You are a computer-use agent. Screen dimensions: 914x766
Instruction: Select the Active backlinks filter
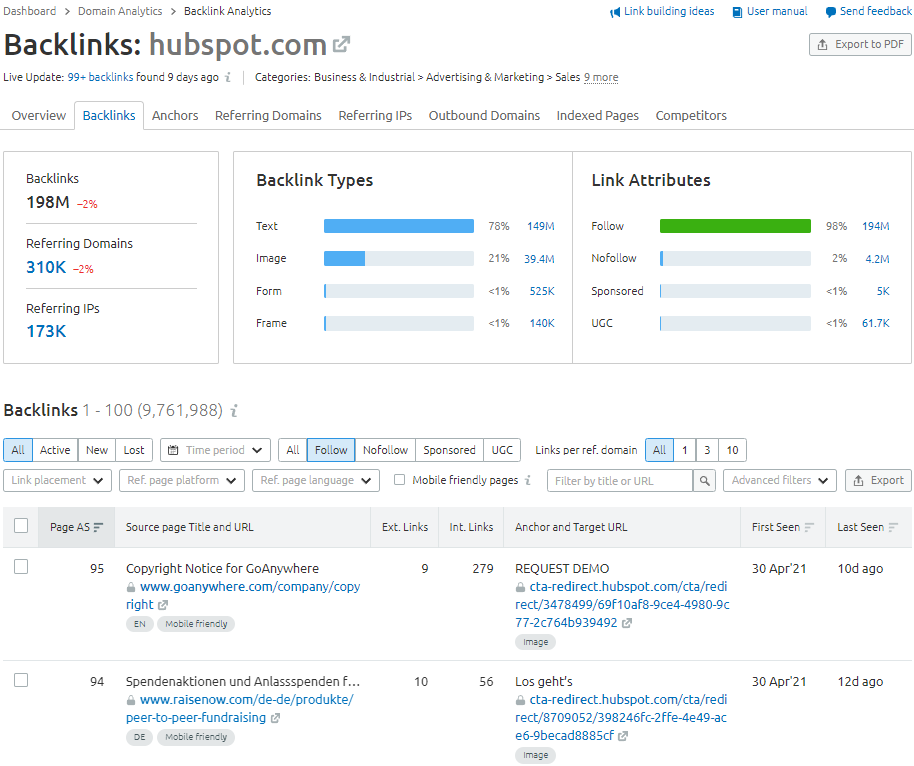click(55, 450)
